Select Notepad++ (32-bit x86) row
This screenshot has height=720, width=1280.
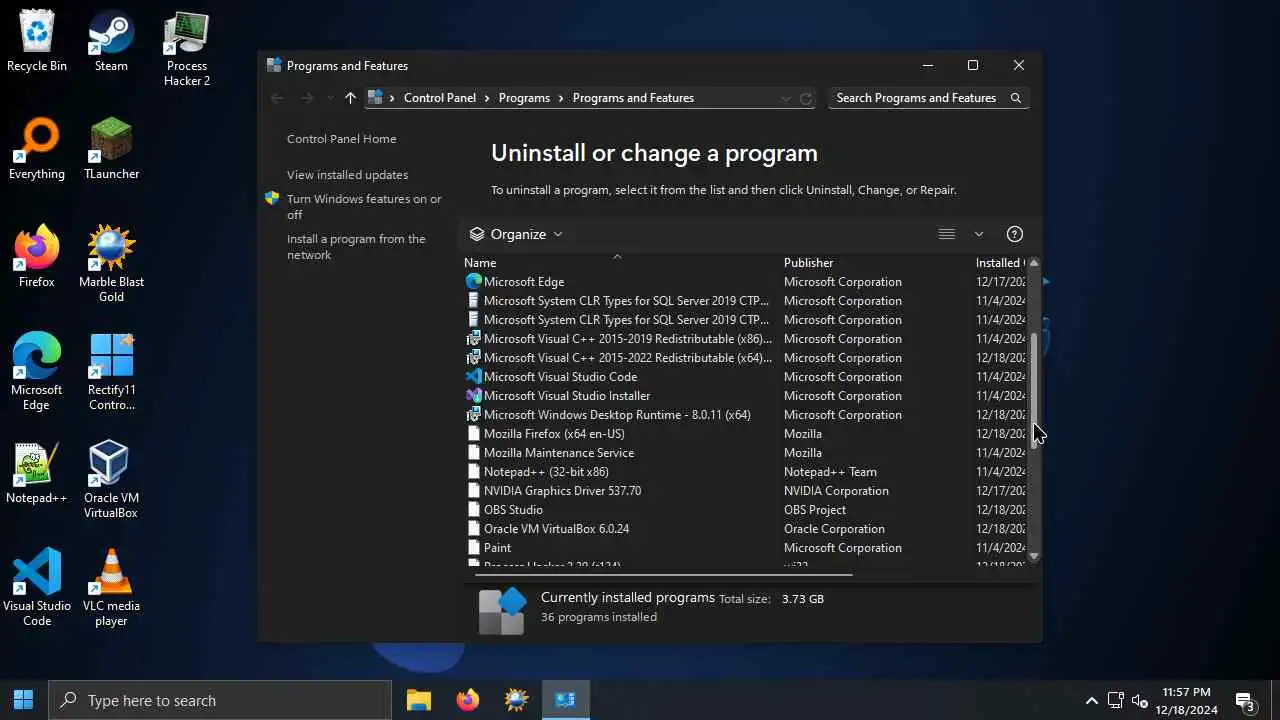click(x=744, y=472)
